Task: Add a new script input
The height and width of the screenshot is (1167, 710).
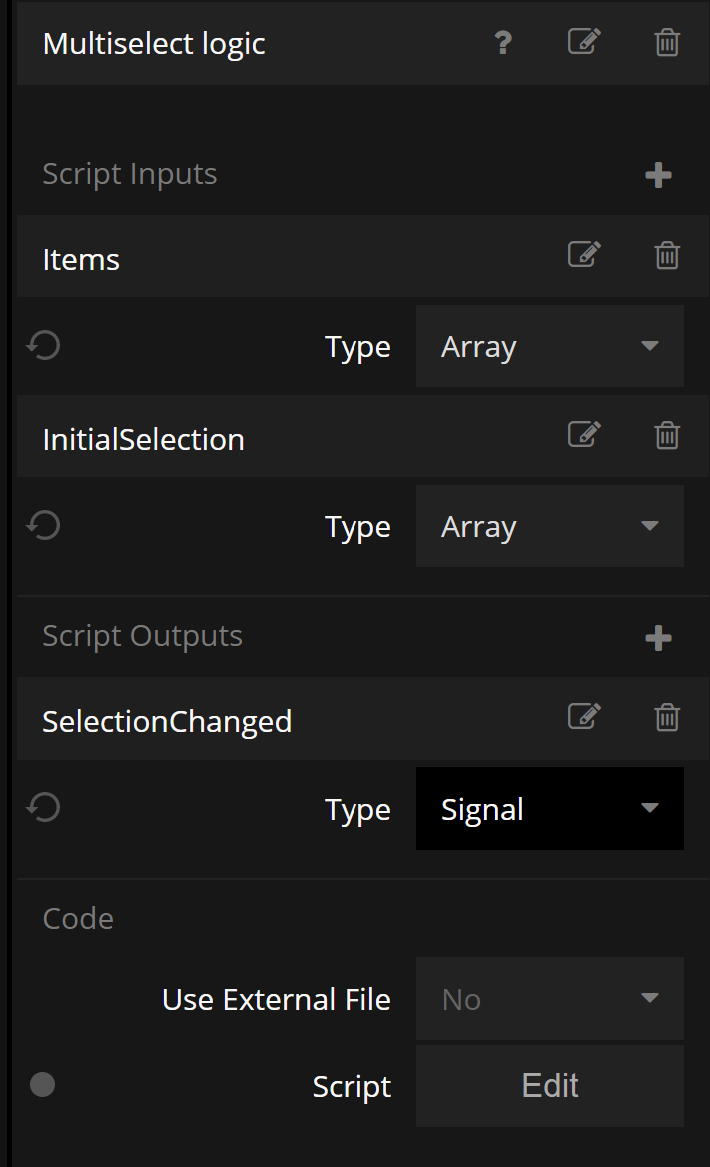Action: pyautogui.click(x=658, y=176)
